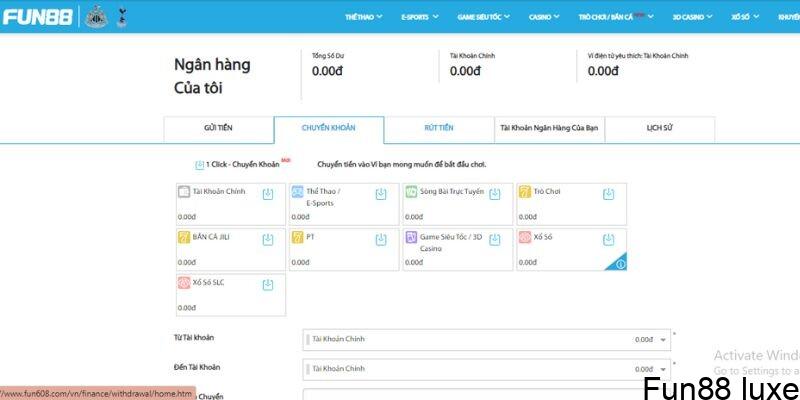This screenshot has width=800, height=400.
Task: Expand the XỔ SỐ menu
Action: pos(744,17)
